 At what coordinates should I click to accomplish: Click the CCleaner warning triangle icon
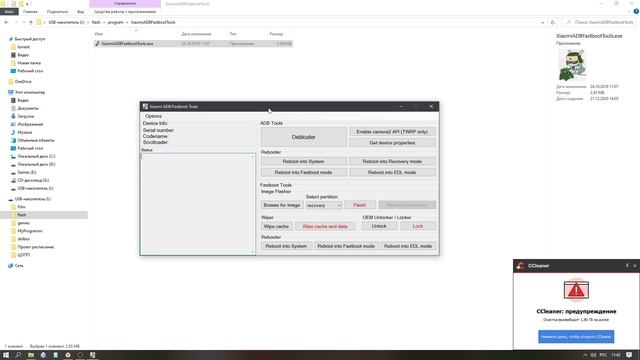pyautogui.click(x=576, y=290)
